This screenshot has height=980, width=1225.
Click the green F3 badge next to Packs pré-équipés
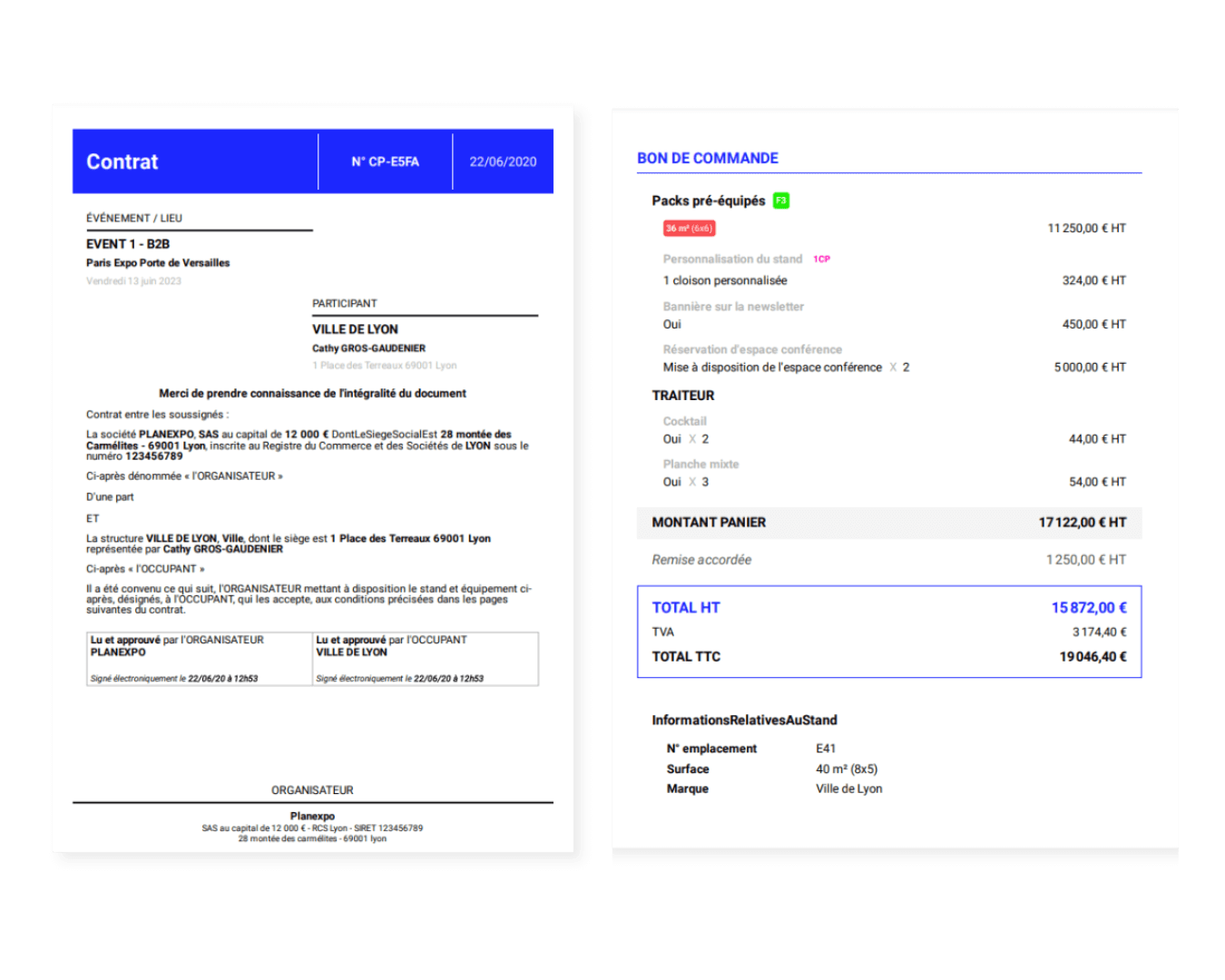780,201
